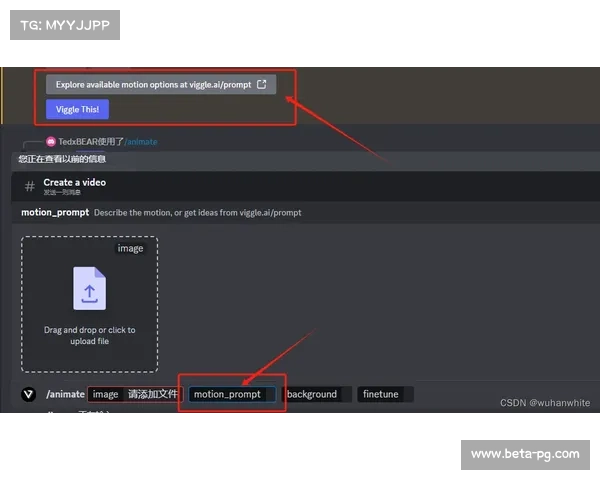
Task: Click the TedxBEAR user avatar icon
Action: click(x=51, y=142)
